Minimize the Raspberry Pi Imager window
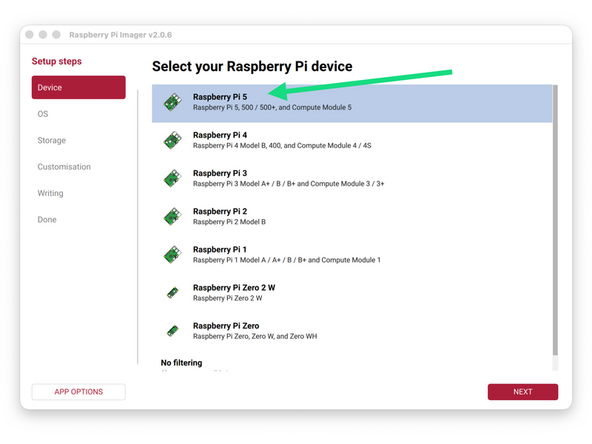Viewport: 592px width, 444px height. coord(43,35)
